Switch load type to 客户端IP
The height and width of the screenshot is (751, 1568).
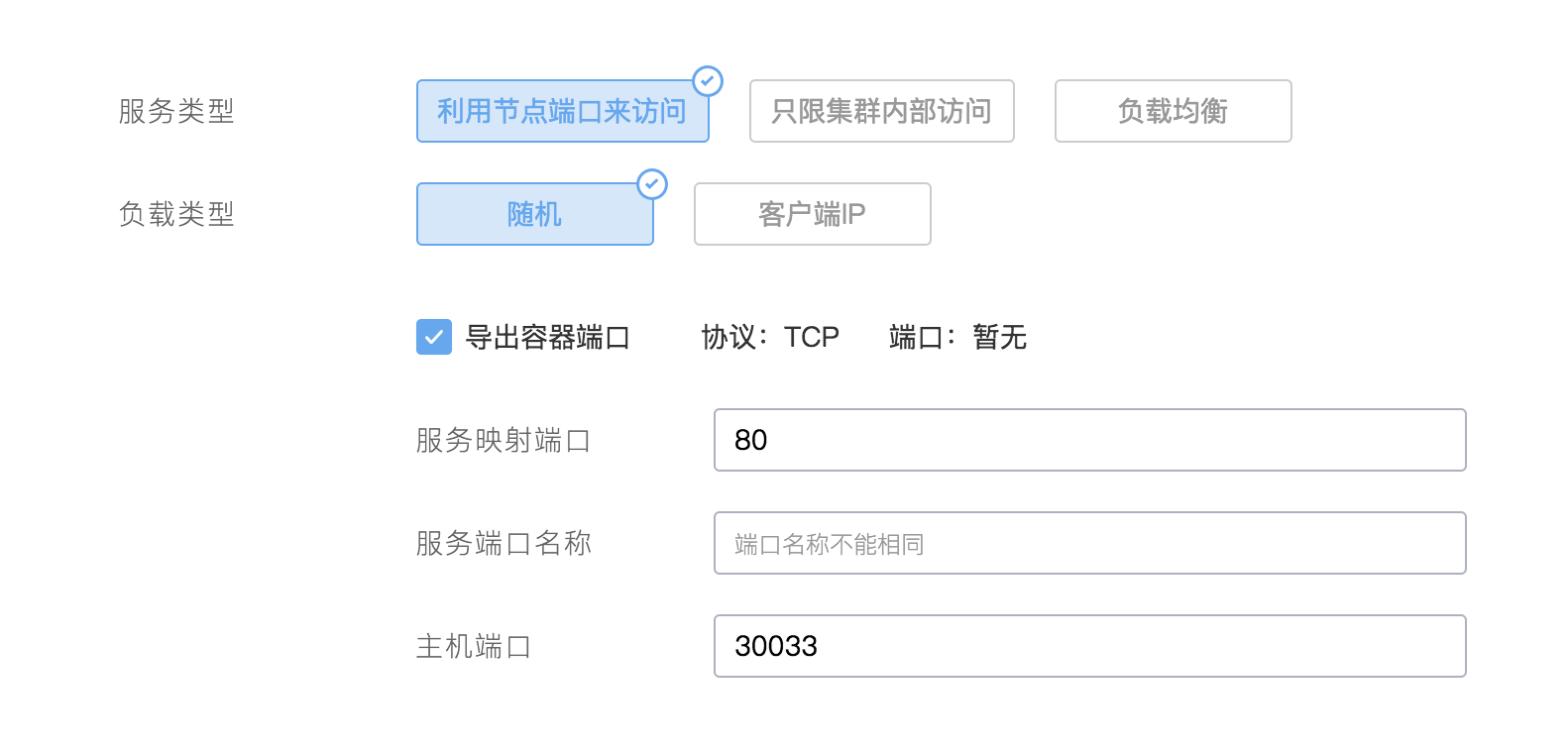coord(812,215)
